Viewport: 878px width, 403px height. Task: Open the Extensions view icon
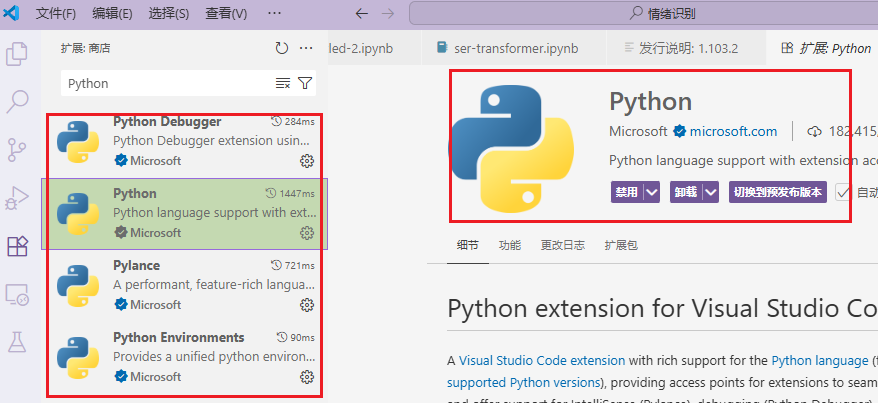pos(17,246)
